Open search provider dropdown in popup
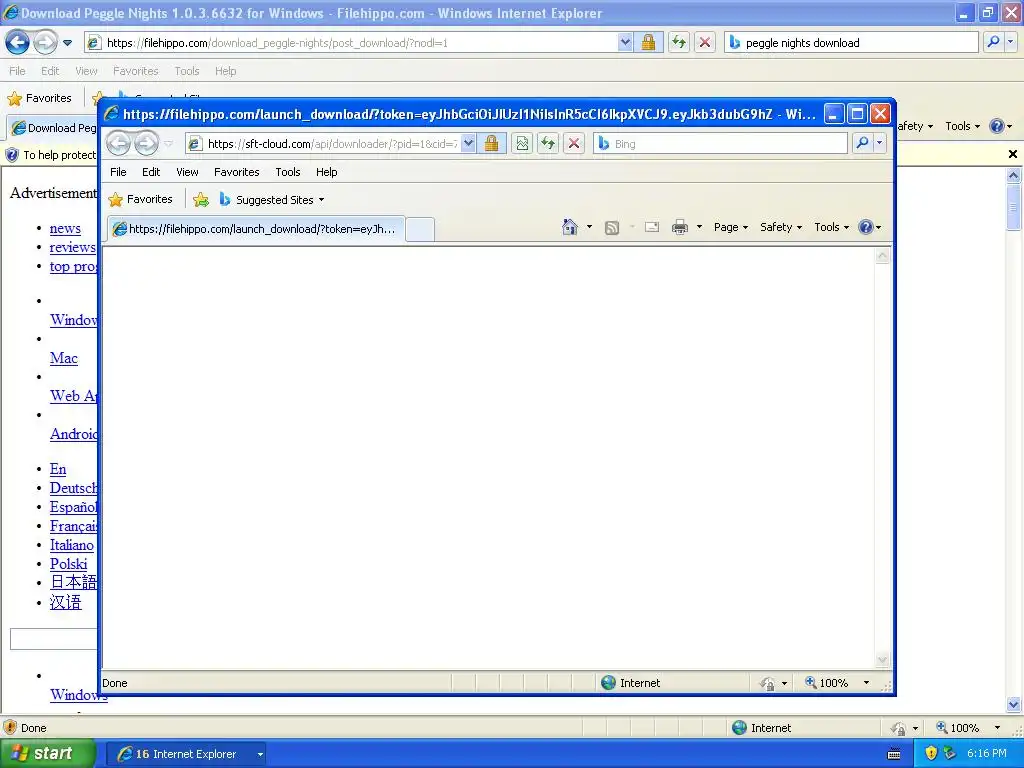The image size is (1024, 768). point(880,143)
